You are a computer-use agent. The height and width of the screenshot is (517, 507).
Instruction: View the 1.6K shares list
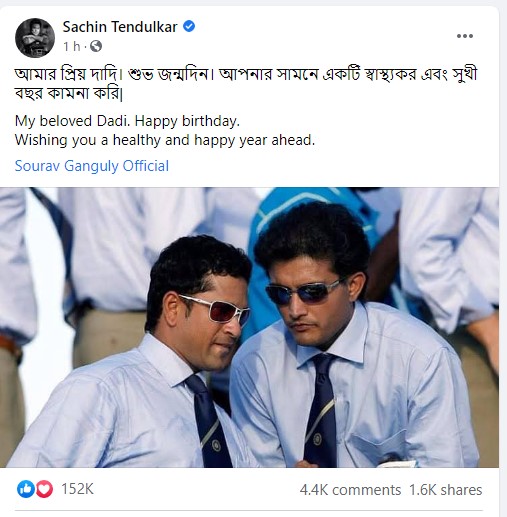[x=446, y=490]
